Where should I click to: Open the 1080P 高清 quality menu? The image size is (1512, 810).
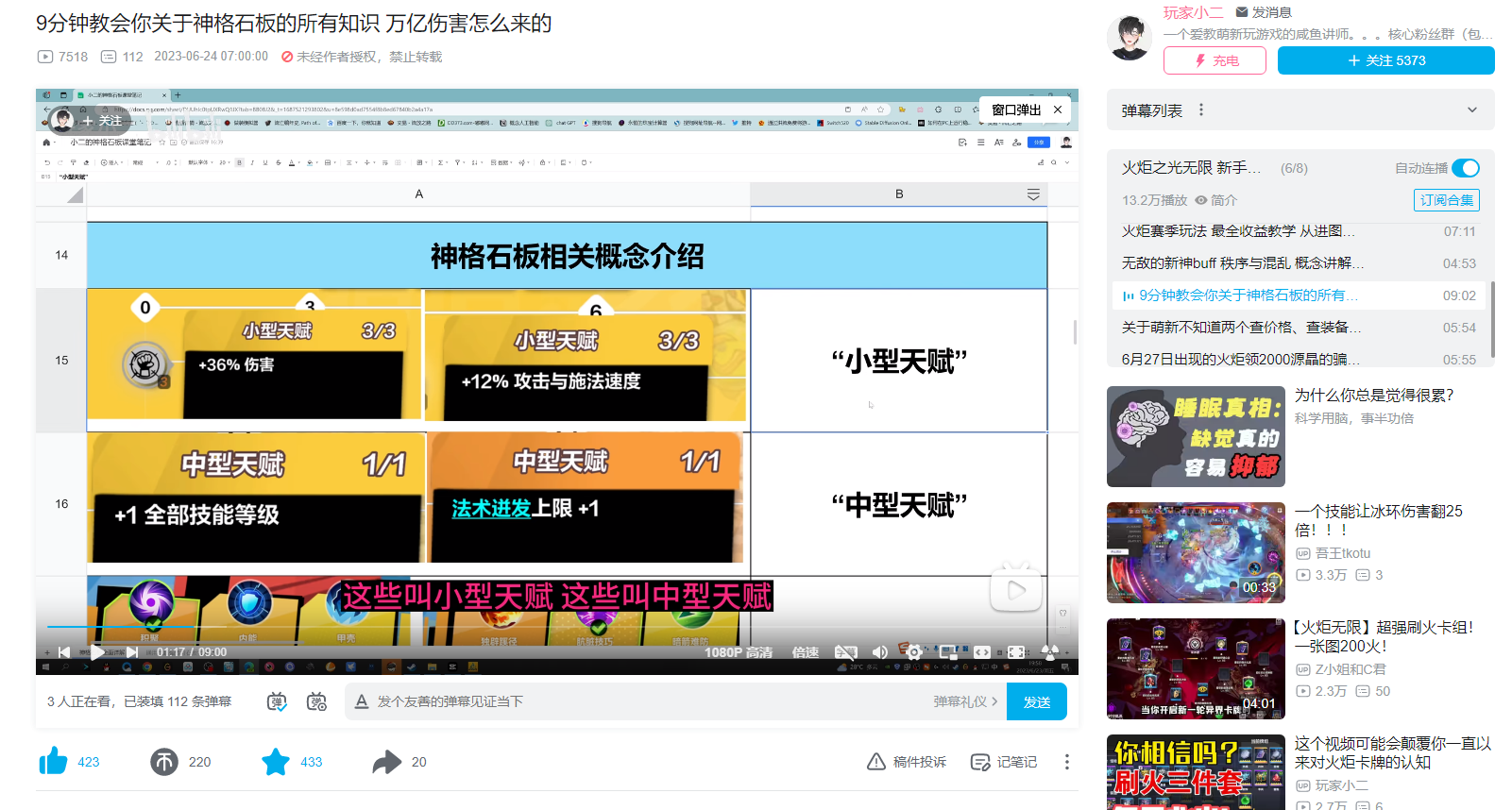pos(739,652)
